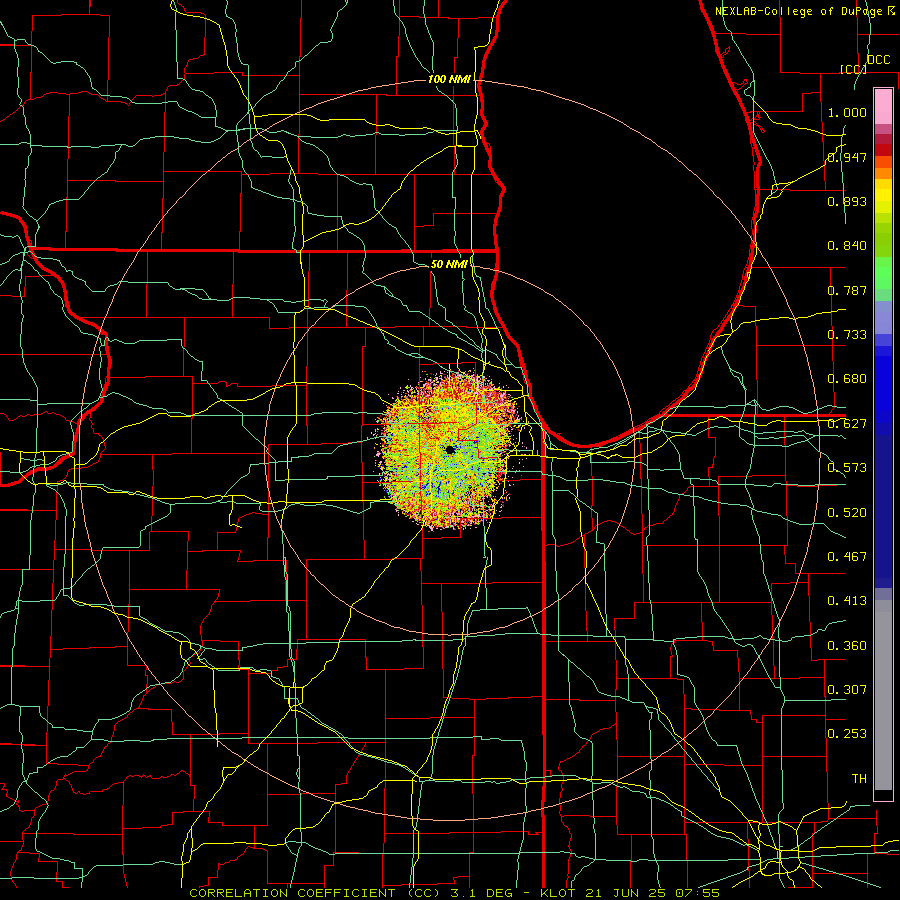Click the [CC] unit label
Viewport: 900px width, 900px height.
853,69
